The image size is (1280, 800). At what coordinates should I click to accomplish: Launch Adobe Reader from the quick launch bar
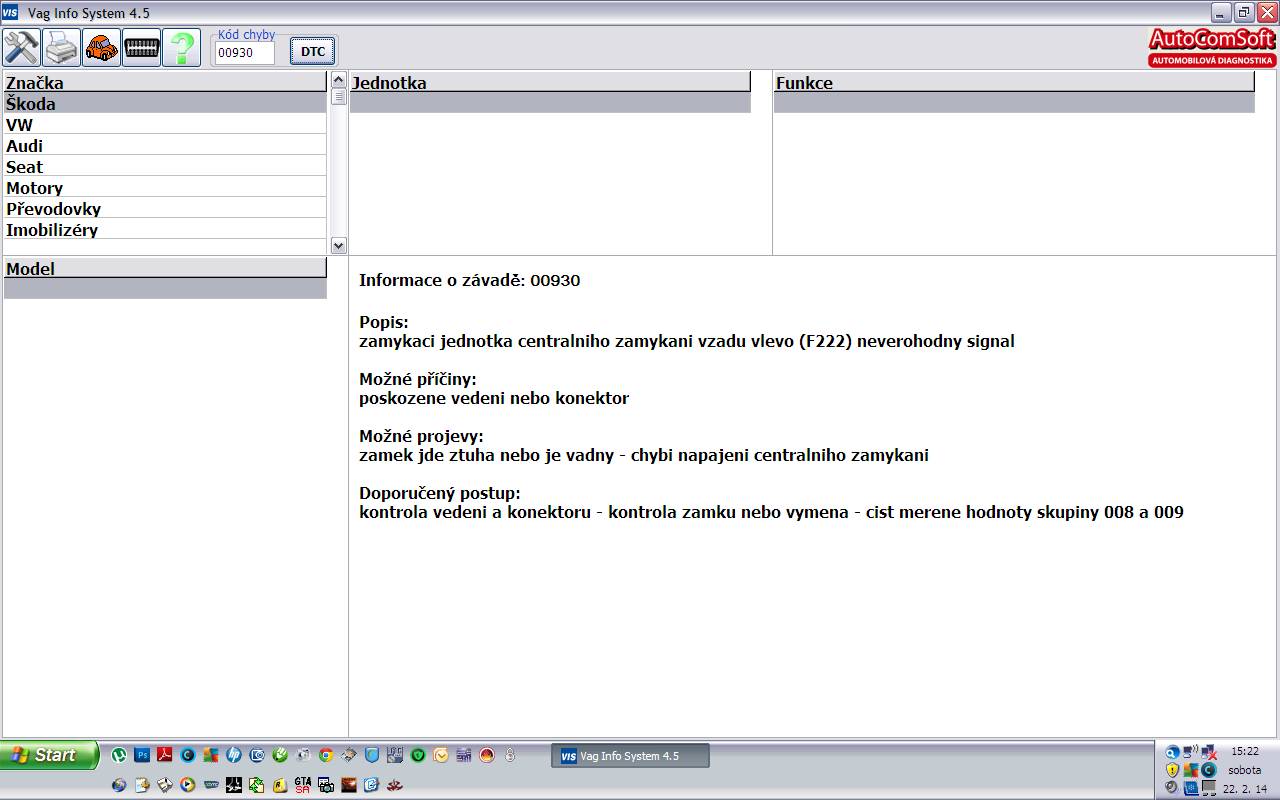(x=164, y=755)
